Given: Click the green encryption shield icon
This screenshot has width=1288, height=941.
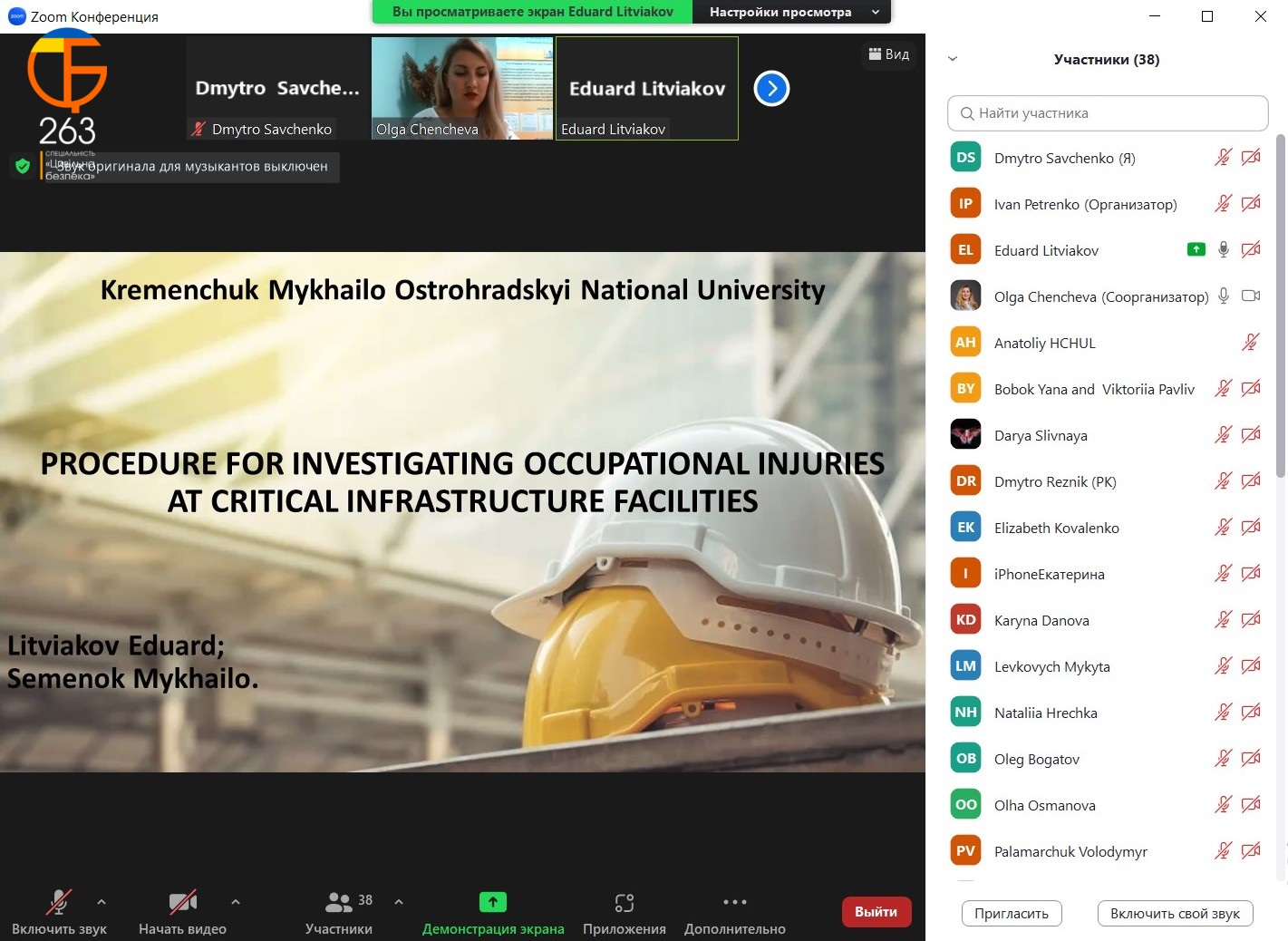Looking at the screenshot, I should pos(23,166).
